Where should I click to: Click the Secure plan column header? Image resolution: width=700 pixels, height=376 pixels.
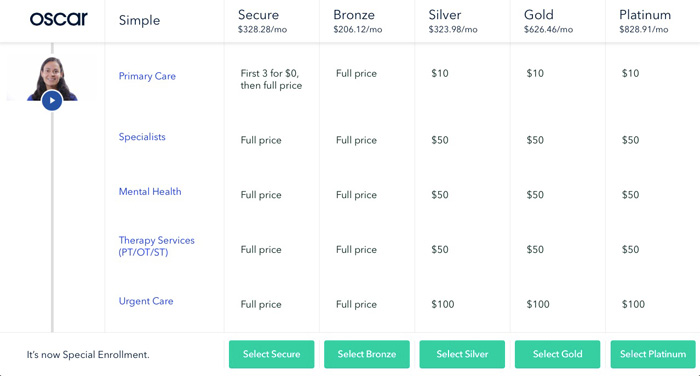point(262,21)
